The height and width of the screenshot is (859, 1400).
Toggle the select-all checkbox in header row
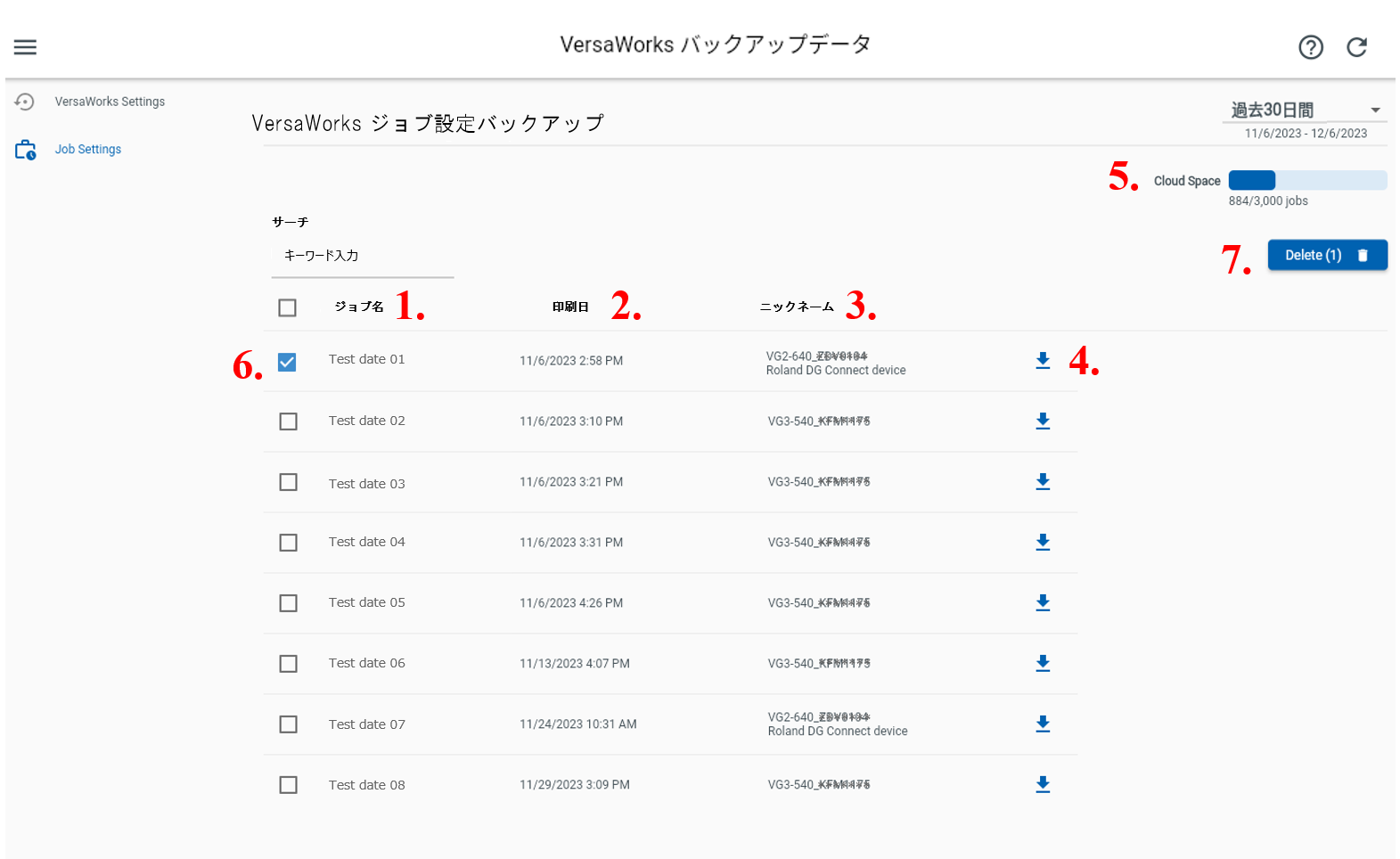pyautogui.click(x=287, y=307)
